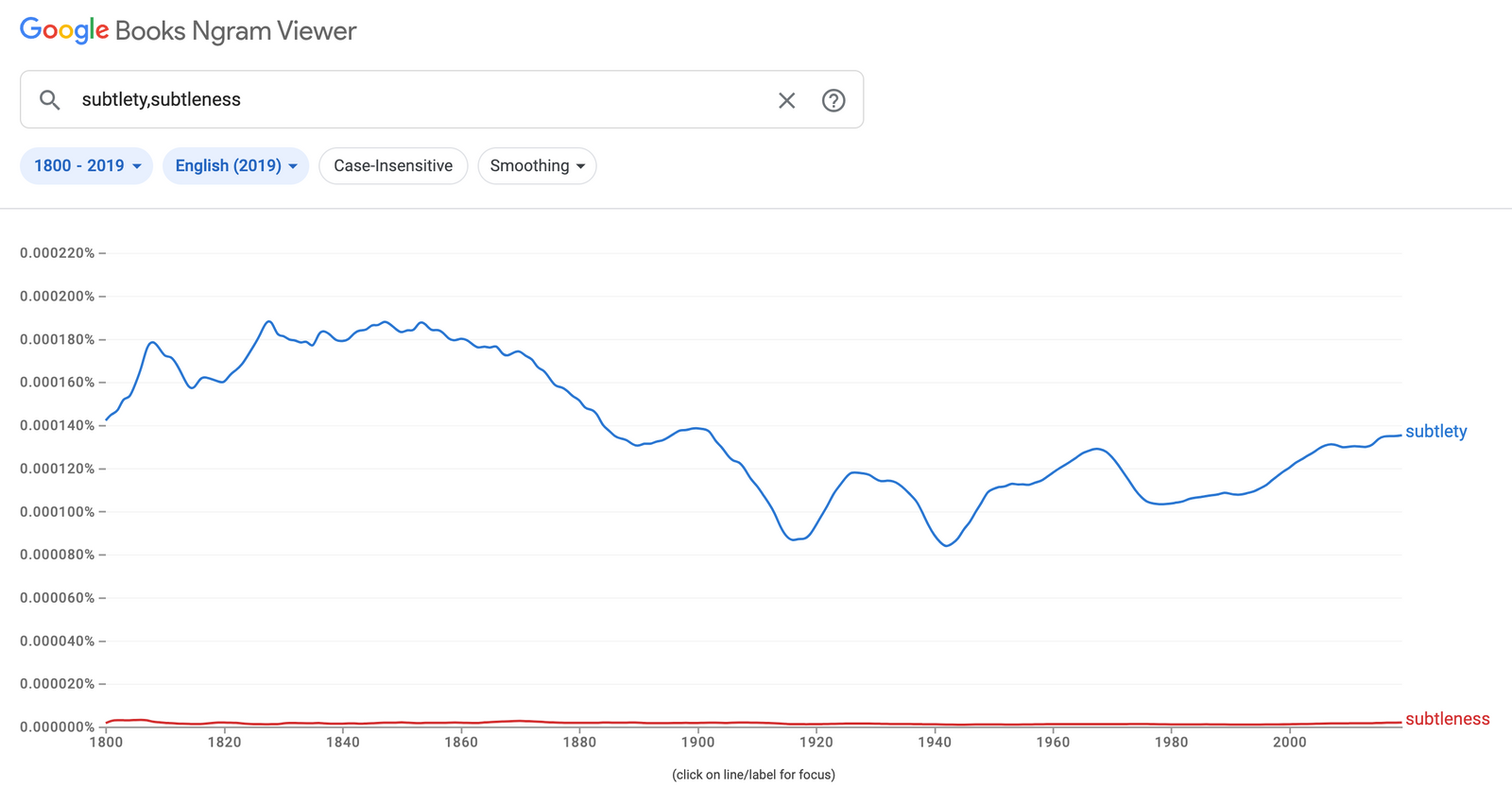Click the search magnifier icon

coord(50,100)
